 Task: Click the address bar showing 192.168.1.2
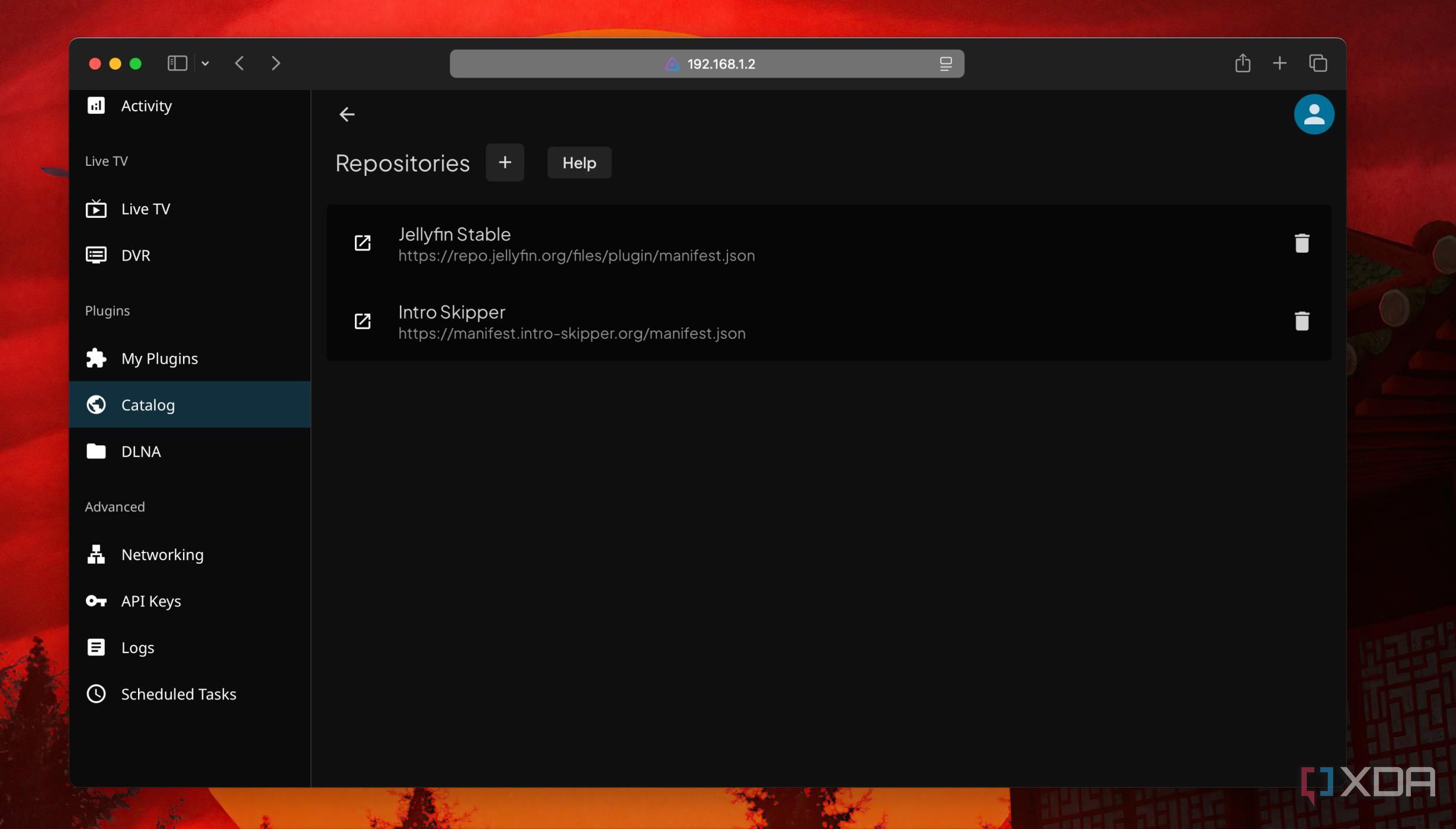(x=707, y=63)
